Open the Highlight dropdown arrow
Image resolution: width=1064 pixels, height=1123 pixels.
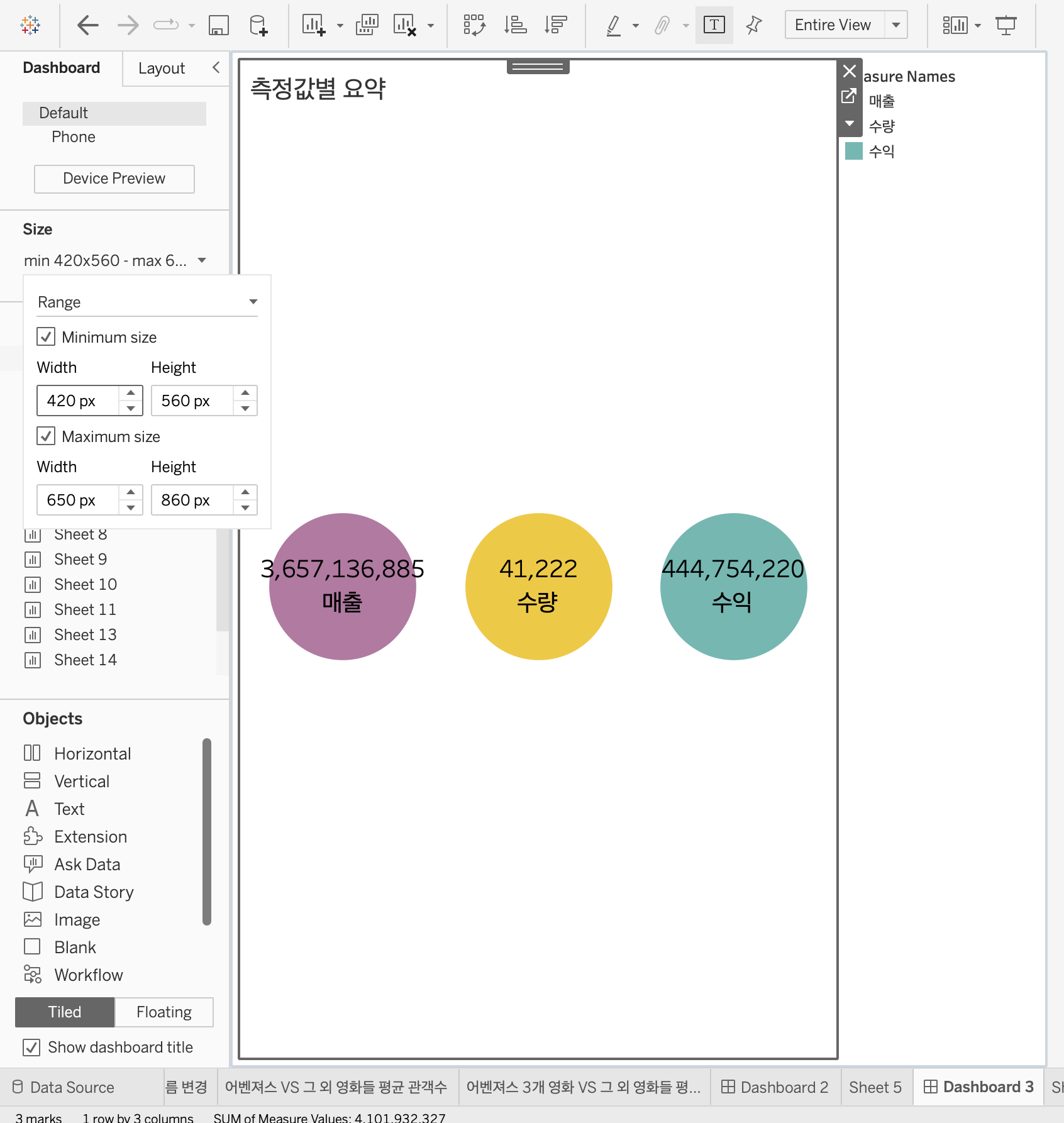point(636,26)
